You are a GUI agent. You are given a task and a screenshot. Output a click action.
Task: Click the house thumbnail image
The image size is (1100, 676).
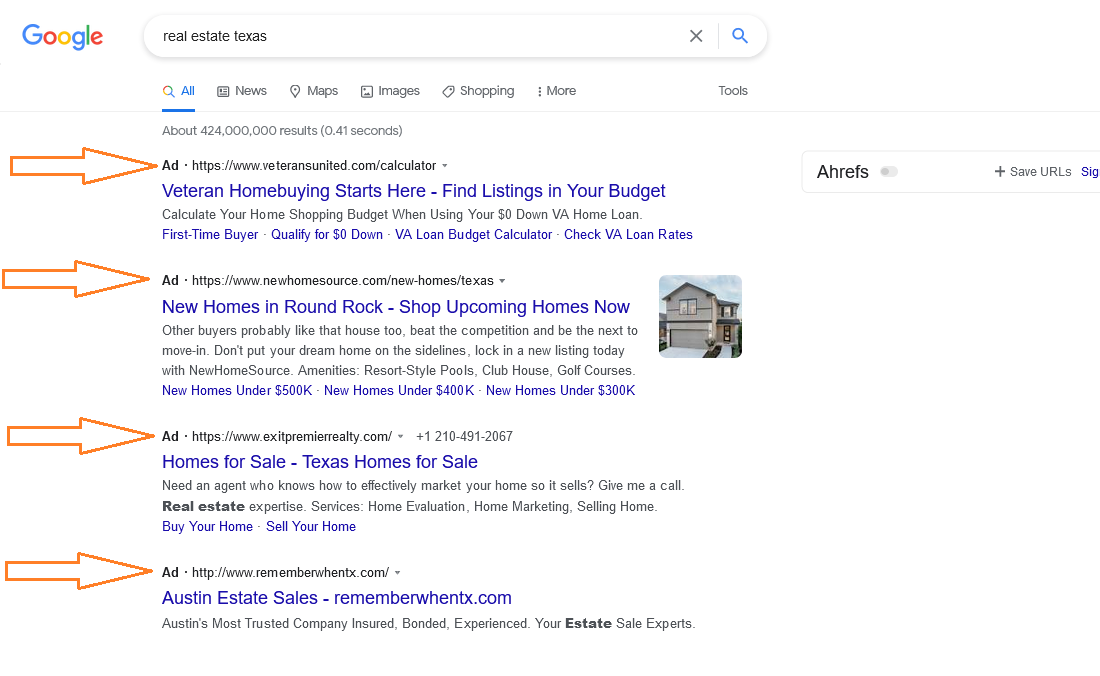tap(700, 316)
